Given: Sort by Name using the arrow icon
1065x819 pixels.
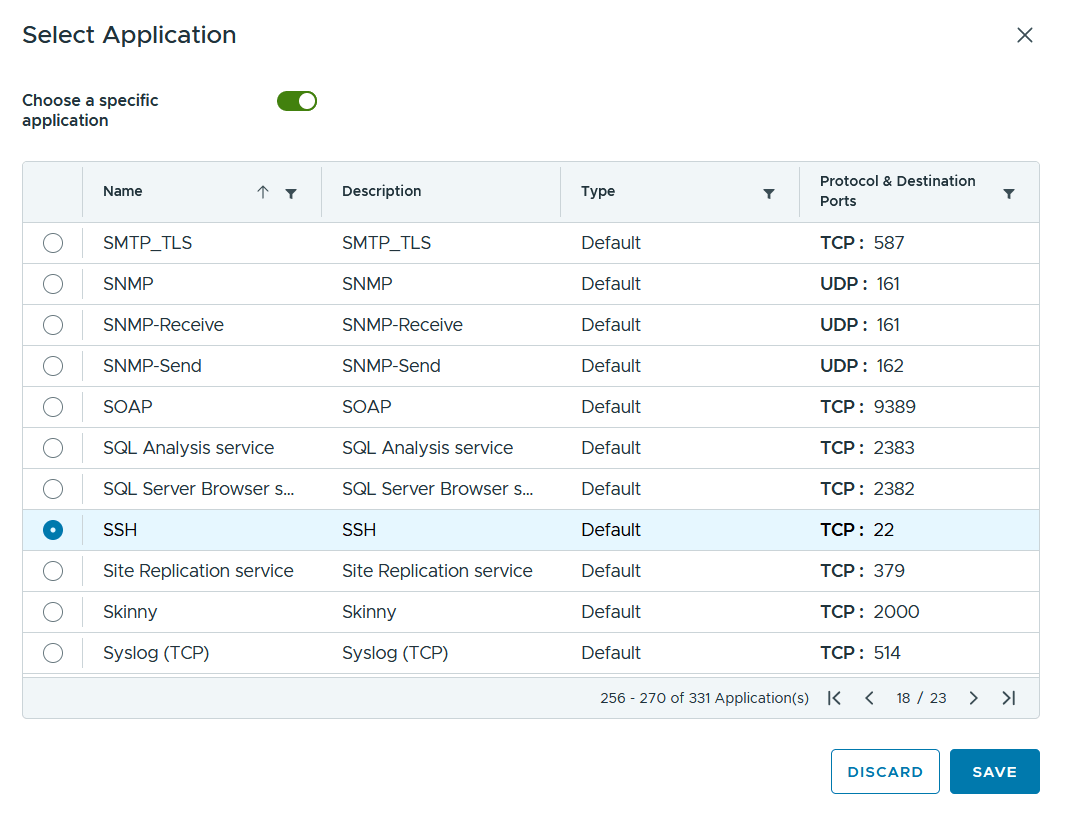Looking at the screenshot, I should pyautogui.click(x=263, y=192).
